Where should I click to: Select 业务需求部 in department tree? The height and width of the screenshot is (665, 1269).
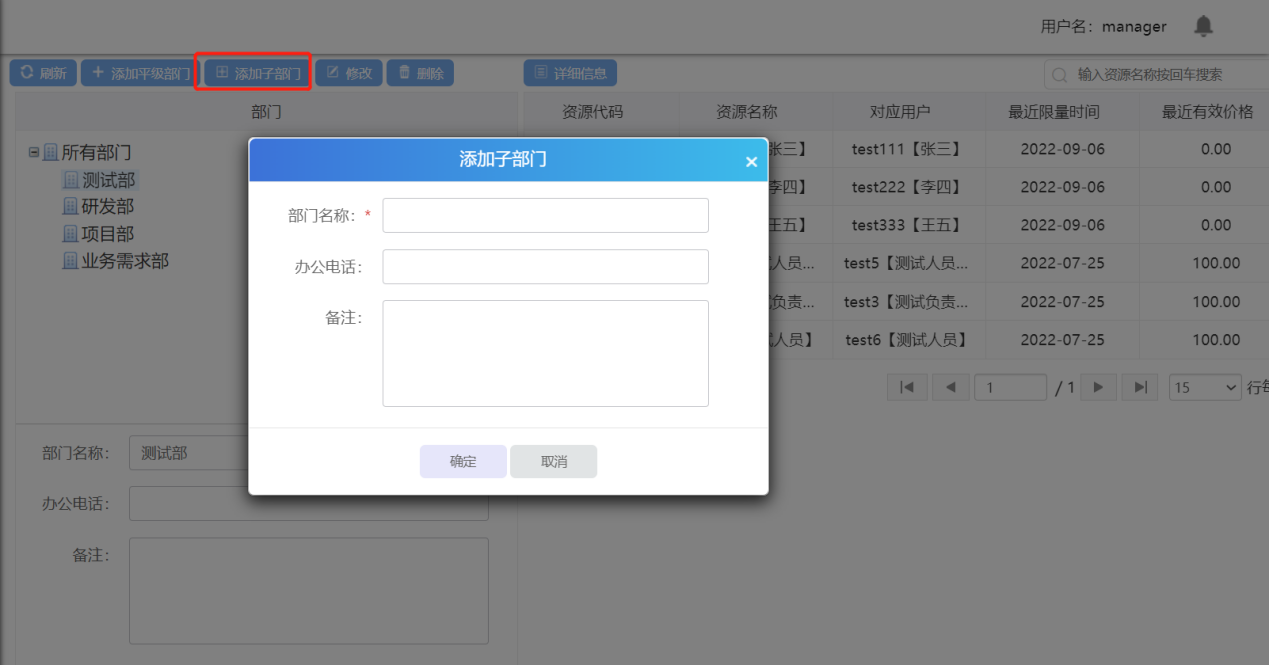pos(124,261)
